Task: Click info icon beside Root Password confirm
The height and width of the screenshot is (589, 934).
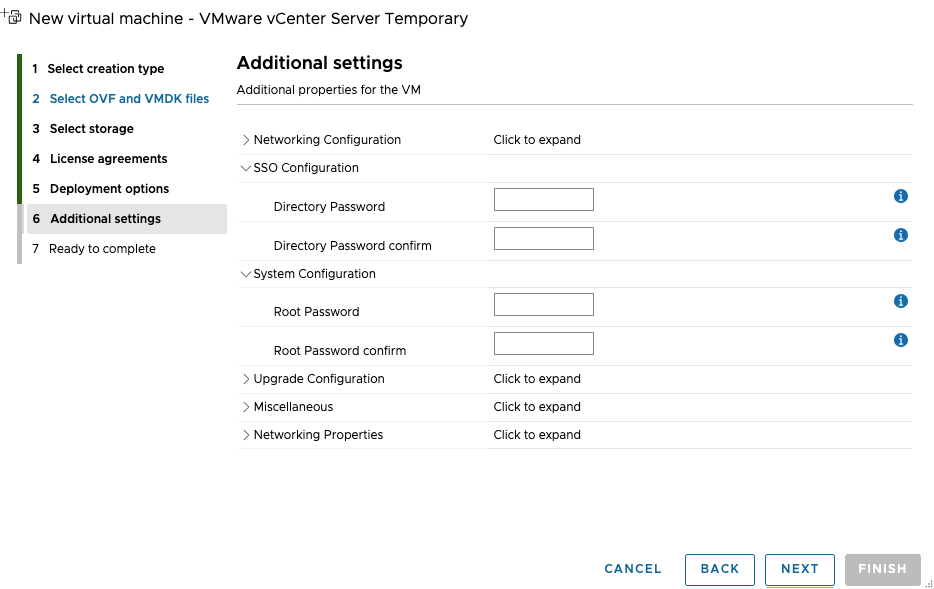Action: coord(901,340)
